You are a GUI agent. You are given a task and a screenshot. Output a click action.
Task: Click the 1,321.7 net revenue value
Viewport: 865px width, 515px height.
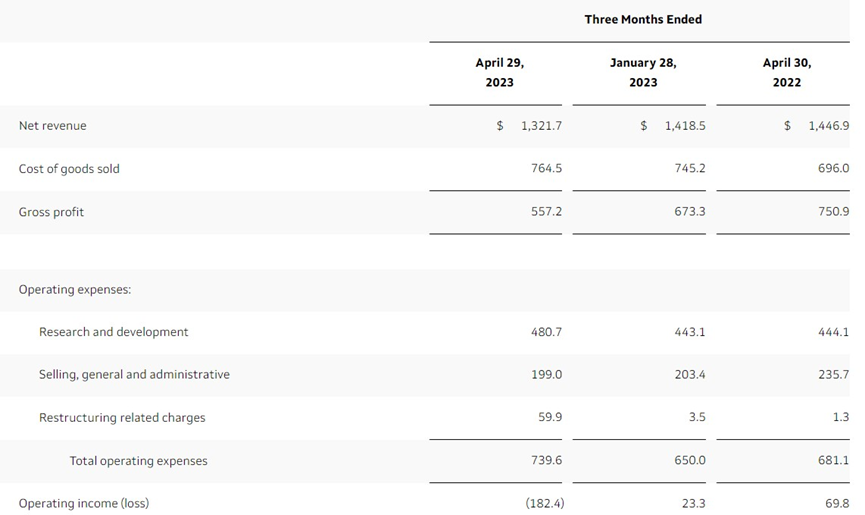[x=541, y=126]
